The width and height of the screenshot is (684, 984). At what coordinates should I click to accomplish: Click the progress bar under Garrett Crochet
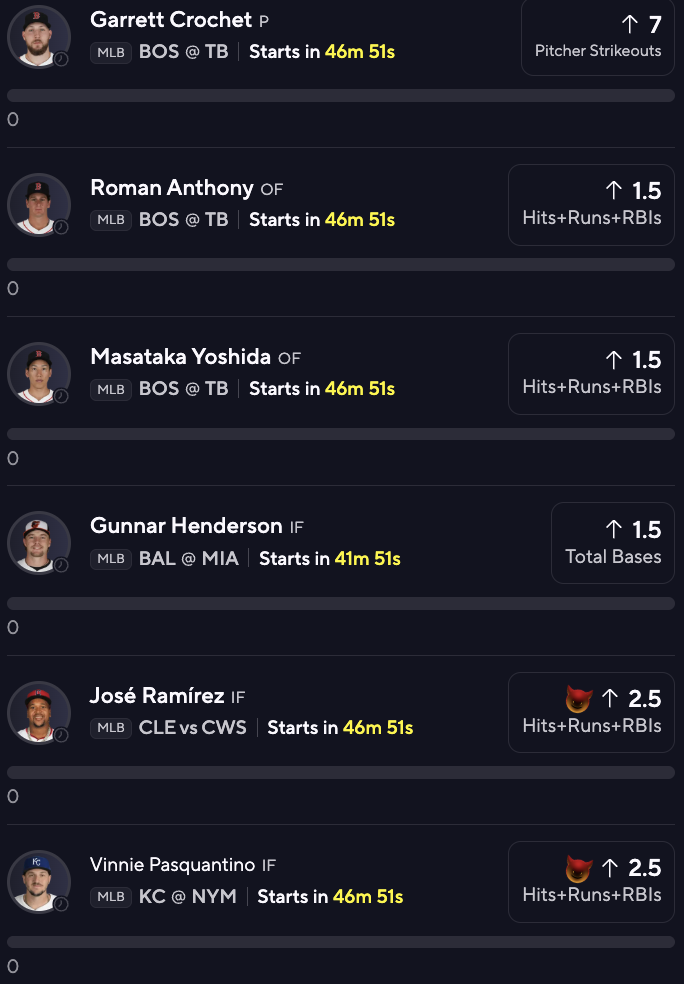341,95
